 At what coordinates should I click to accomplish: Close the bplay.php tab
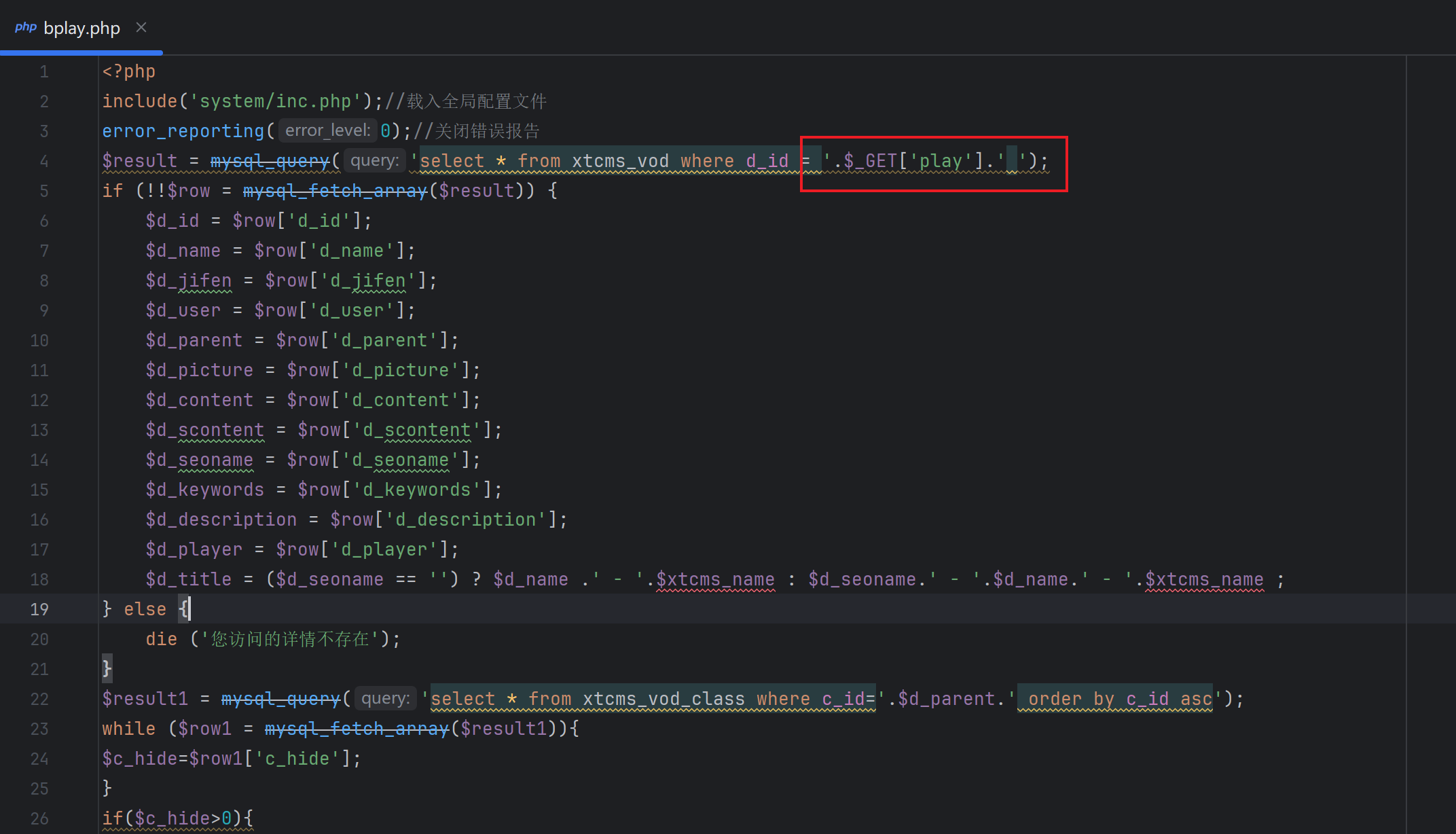[141, 27]
